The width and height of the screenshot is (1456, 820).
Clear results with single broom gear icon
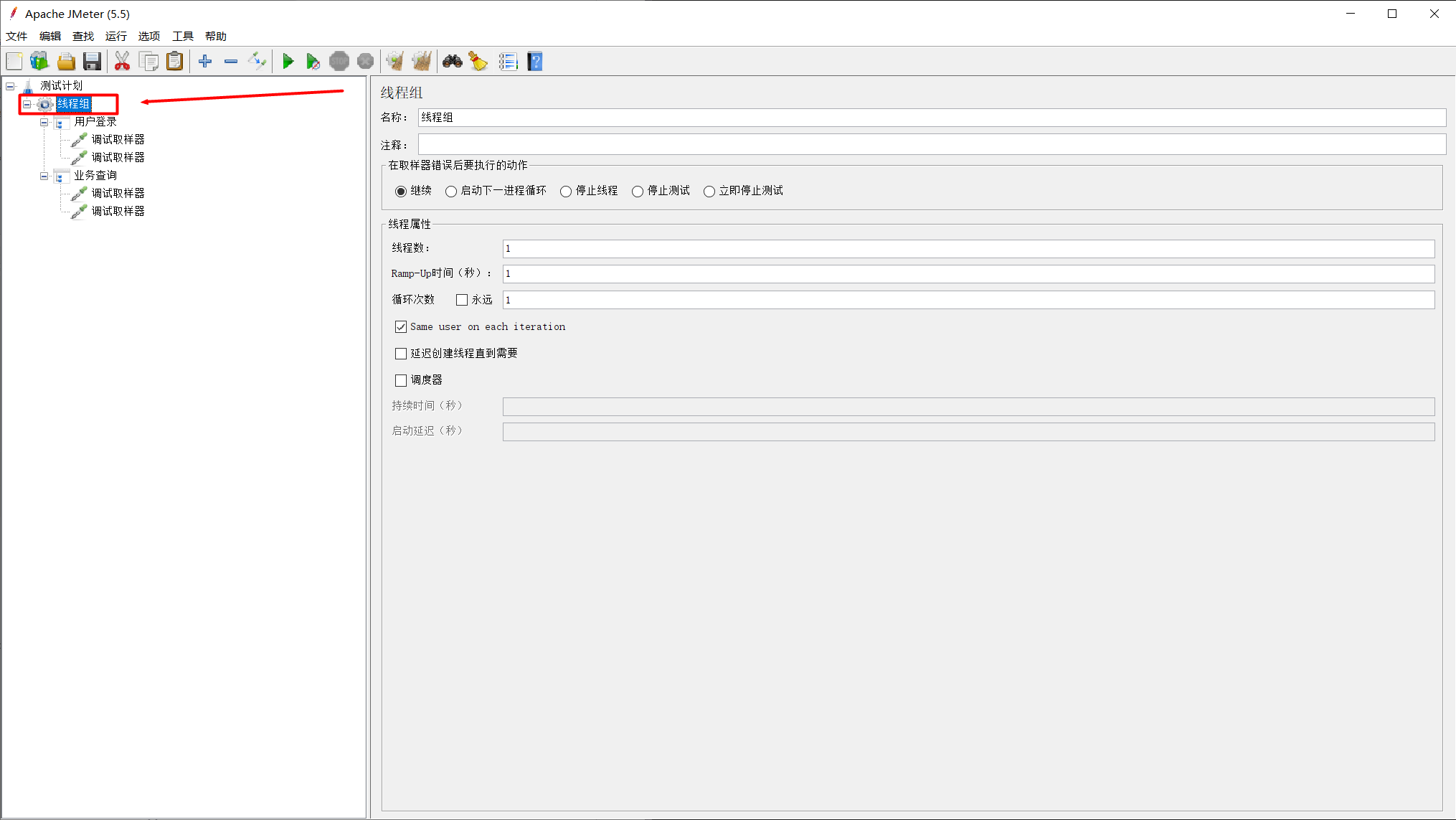coord(395,62)
